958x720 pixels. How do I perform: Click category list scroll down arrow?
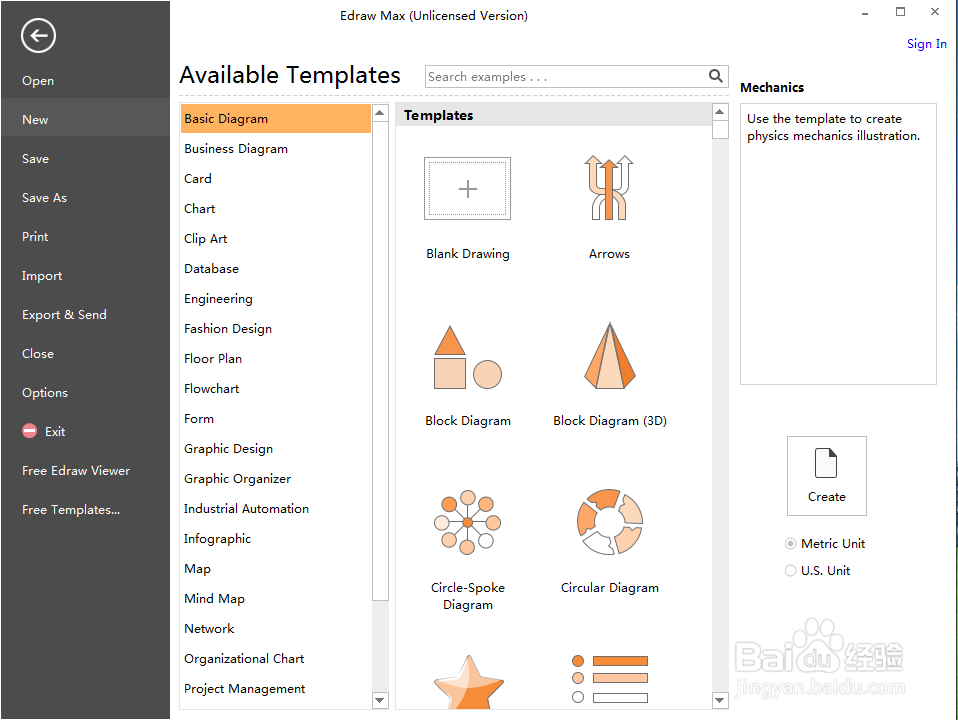380,700
